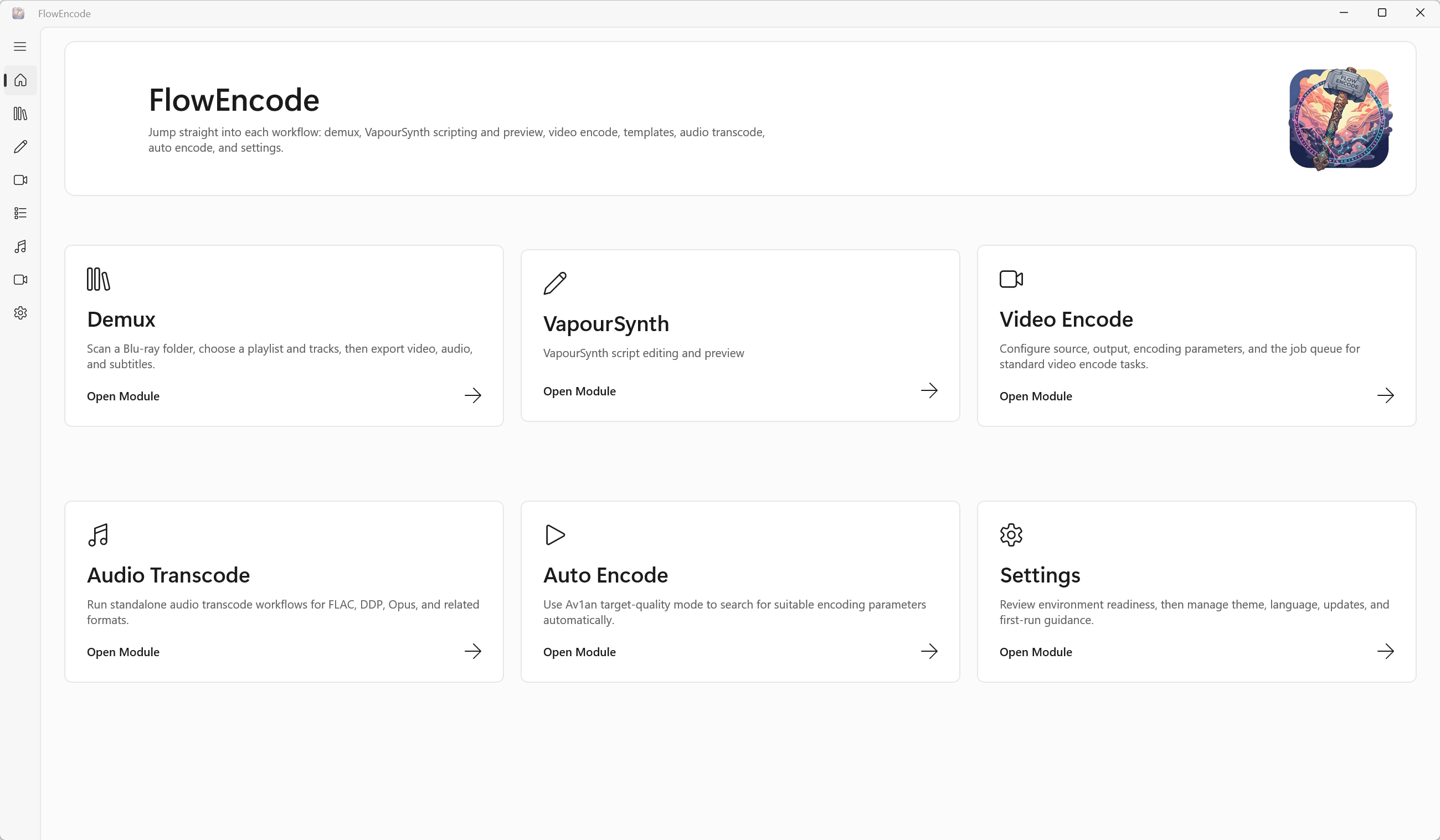Click sidebar camera icon just above the gear
Image resolution: width=1440 pixels, height=840 pixels.
click(20, 280)
